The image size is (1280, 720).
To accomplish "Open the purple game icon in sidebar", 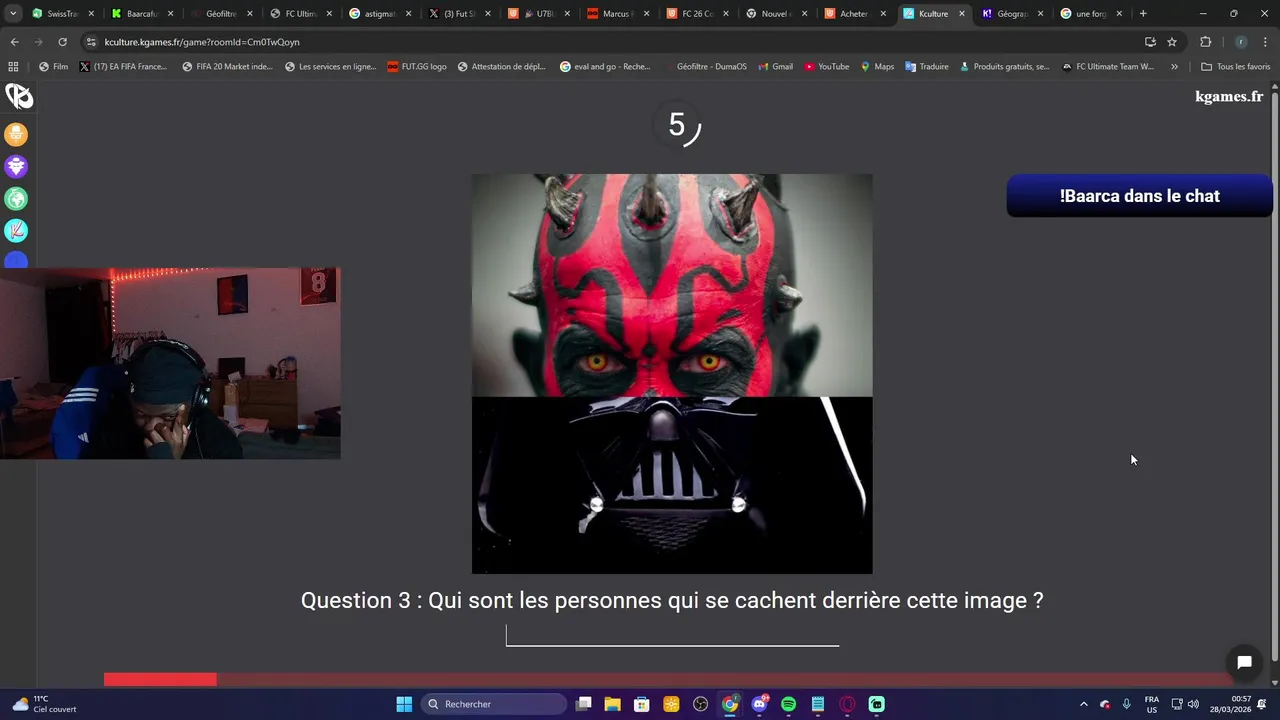I will 16,166.
